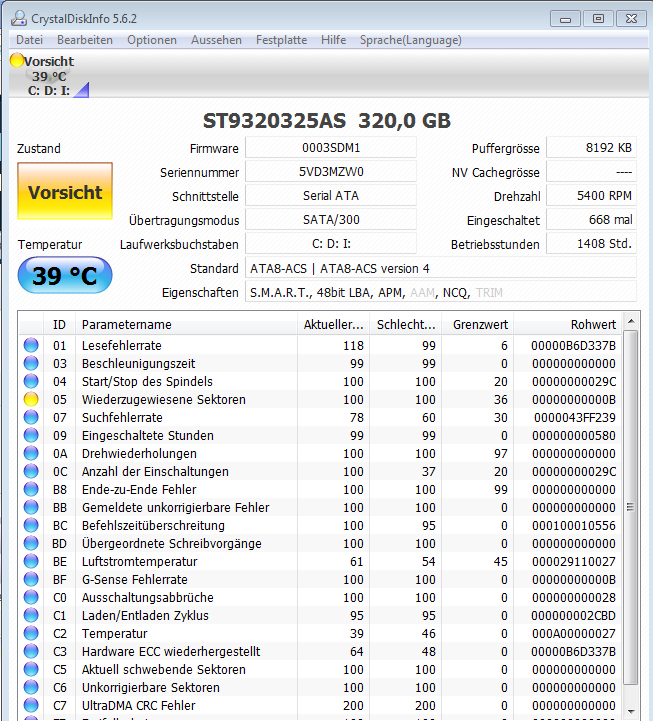Select the Wiederzugewiesene Sektoren parameter name
This screenshot has width=653, height=721.
[x=164, y=399]
